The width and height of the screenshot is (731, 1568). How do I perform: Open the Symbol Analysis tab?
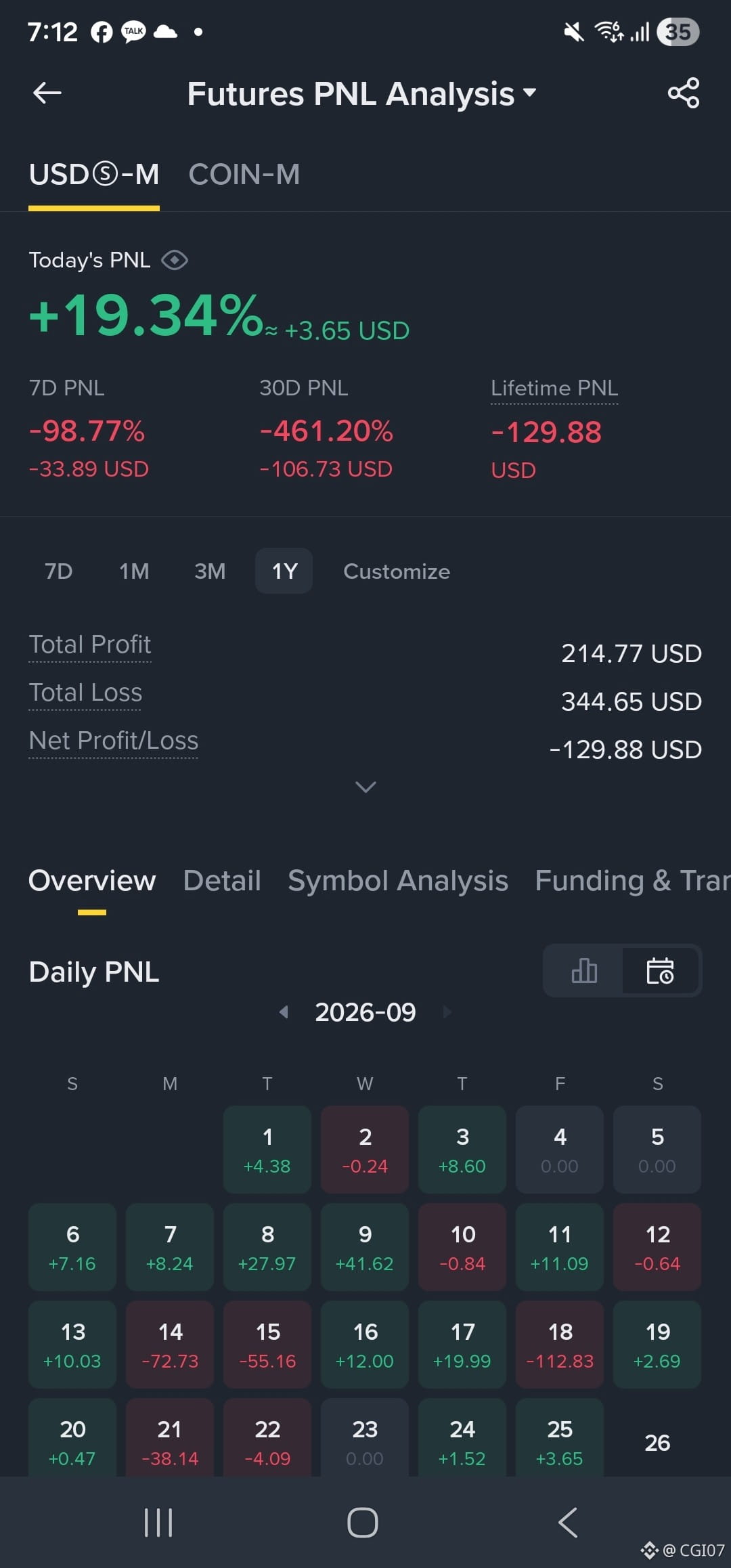tap(398, 881)
